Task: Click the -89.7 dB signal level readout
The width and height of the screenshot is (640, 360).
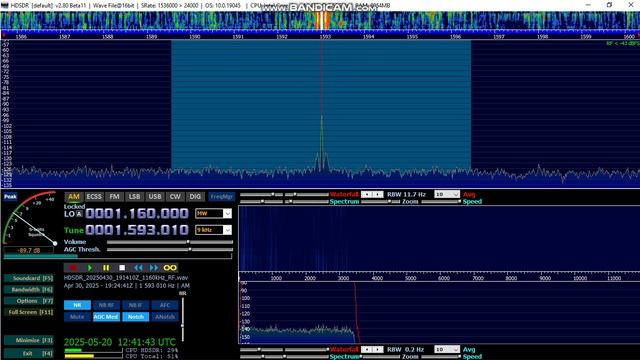Action: point(29,250)
